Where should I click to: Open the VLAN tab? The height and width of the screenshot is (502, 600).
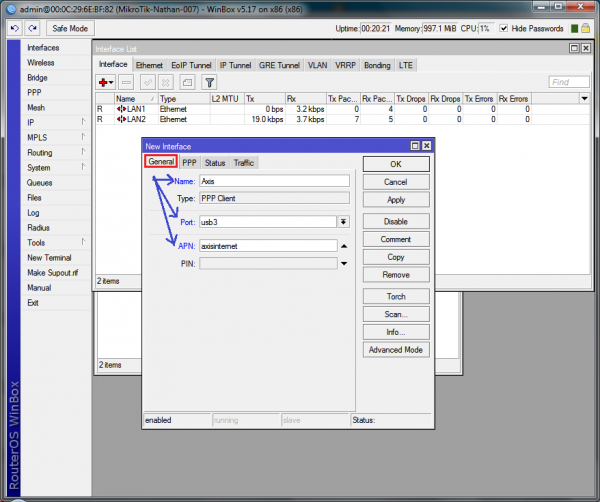[318, 65]
